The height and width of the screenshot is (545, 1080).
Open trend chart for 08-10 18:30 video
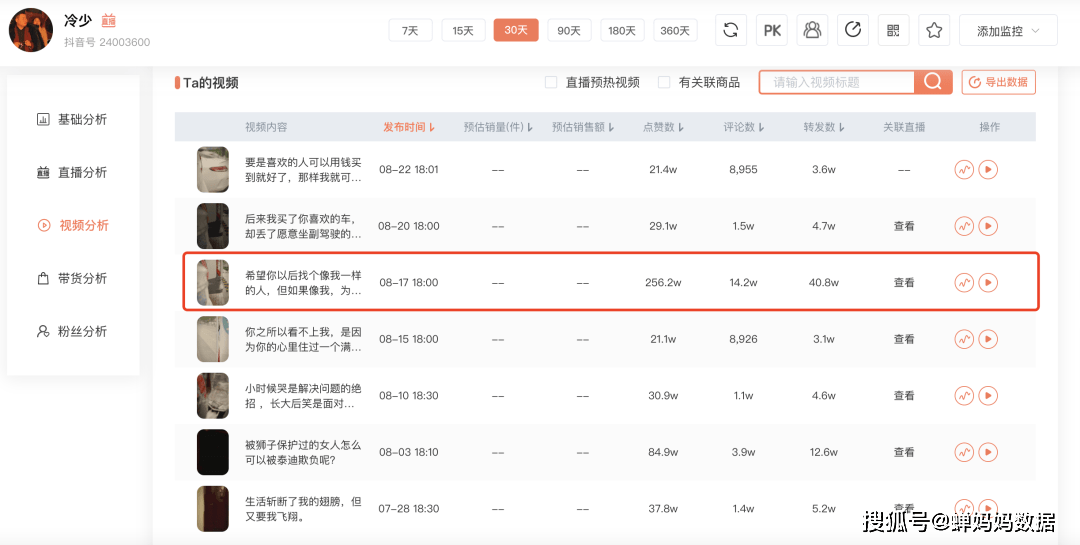coord(964,395)
